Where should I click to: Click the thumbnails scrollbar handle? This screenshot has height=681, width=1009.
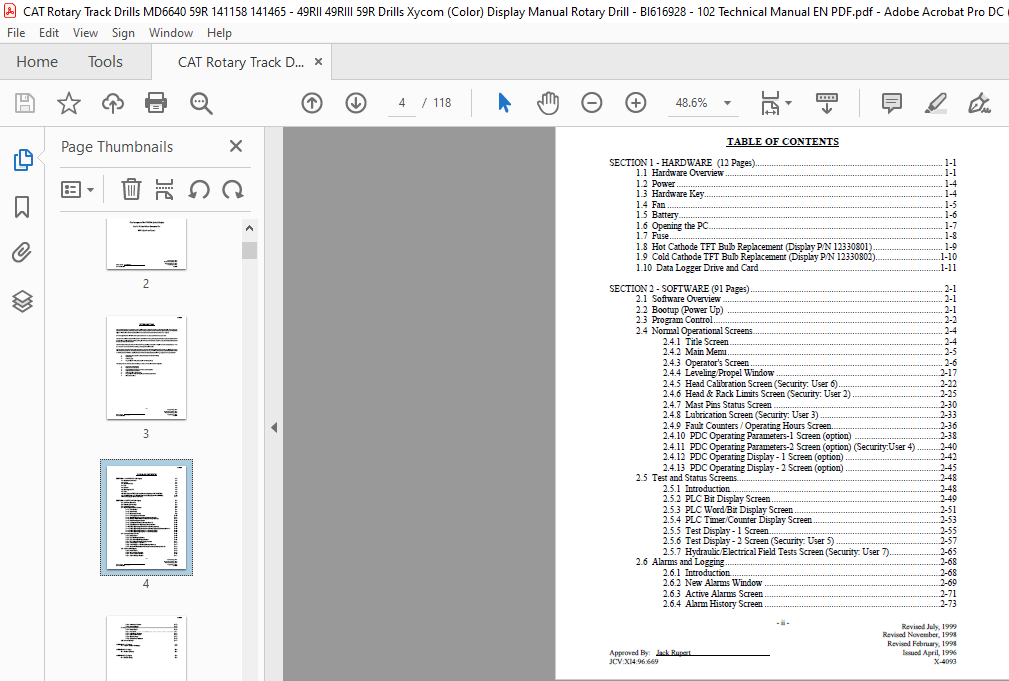pos(250,250)
